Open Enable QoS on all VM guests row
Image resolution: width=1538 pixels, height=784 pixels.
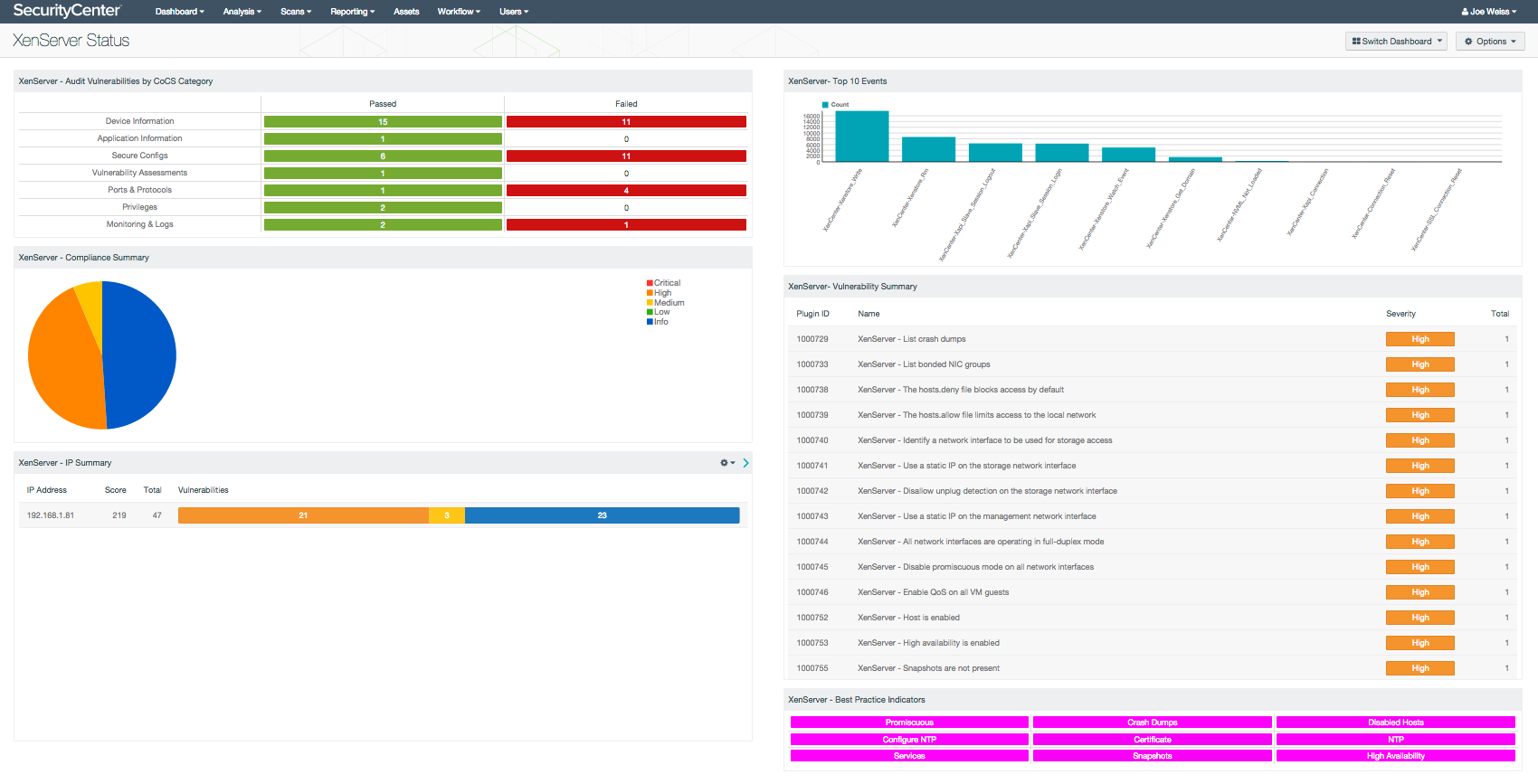(1153, 592)
